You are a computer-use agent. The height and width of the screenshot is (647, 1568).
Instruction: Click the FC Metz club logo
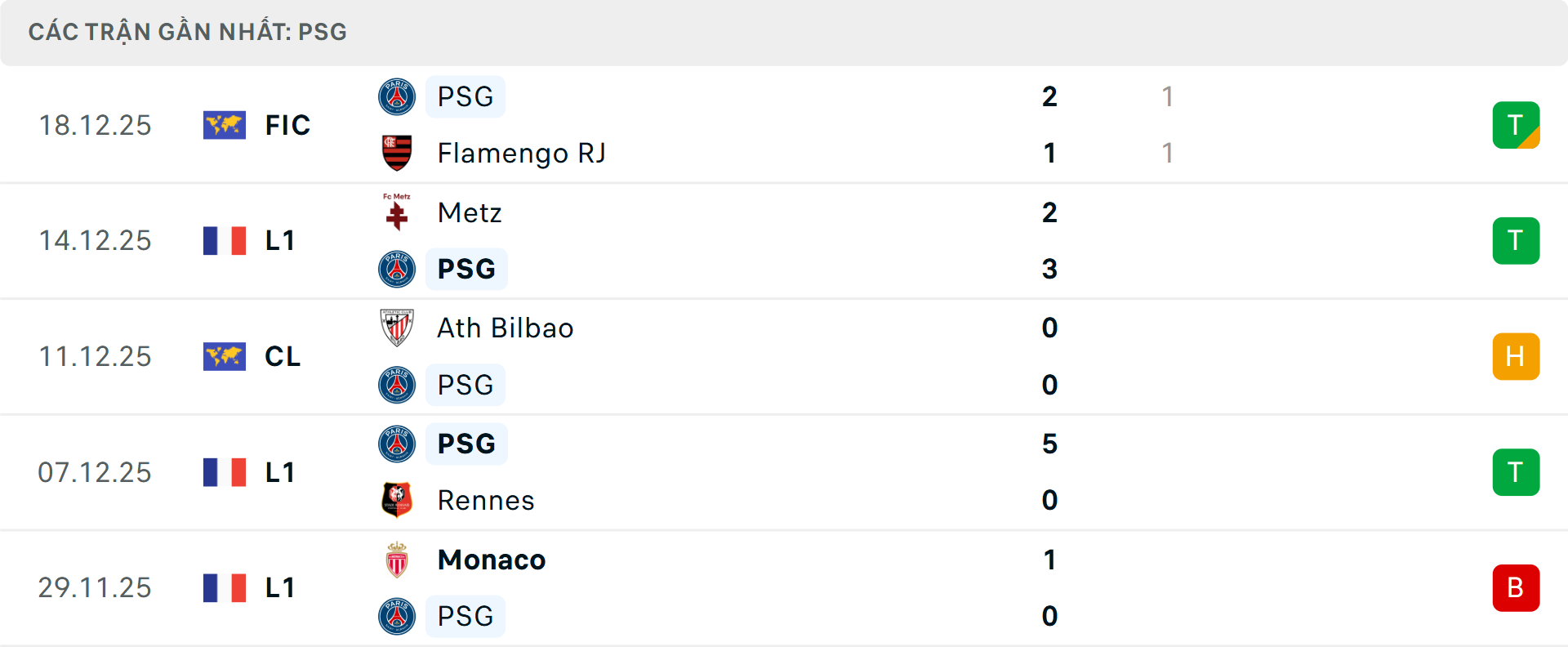tap(397, 212)
